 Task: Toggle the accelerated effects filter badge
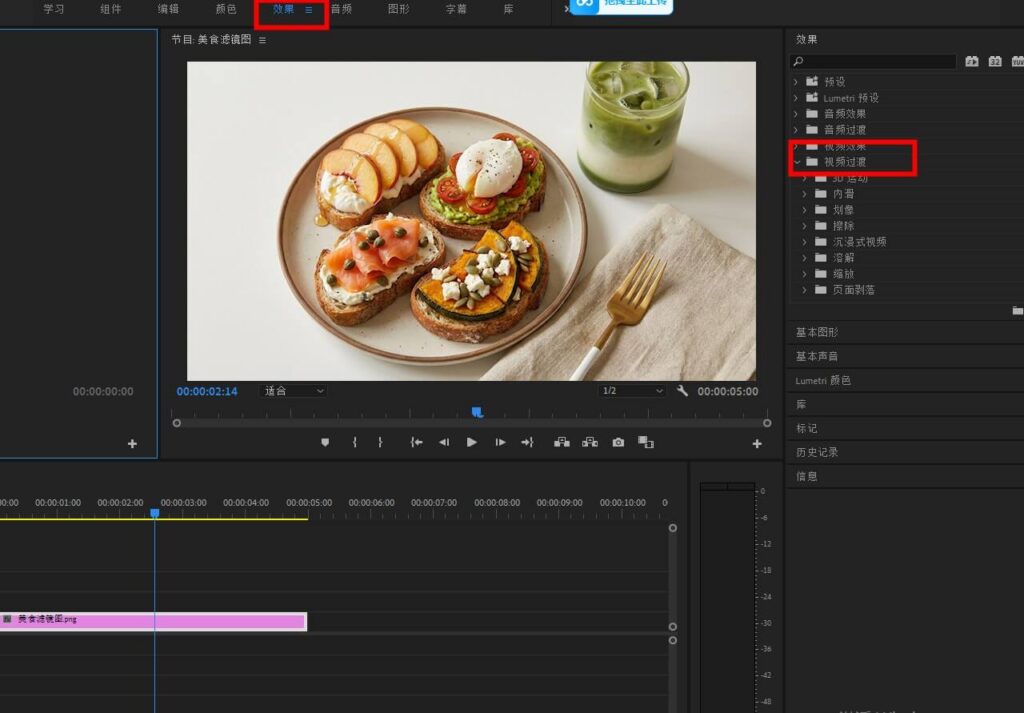972,62
